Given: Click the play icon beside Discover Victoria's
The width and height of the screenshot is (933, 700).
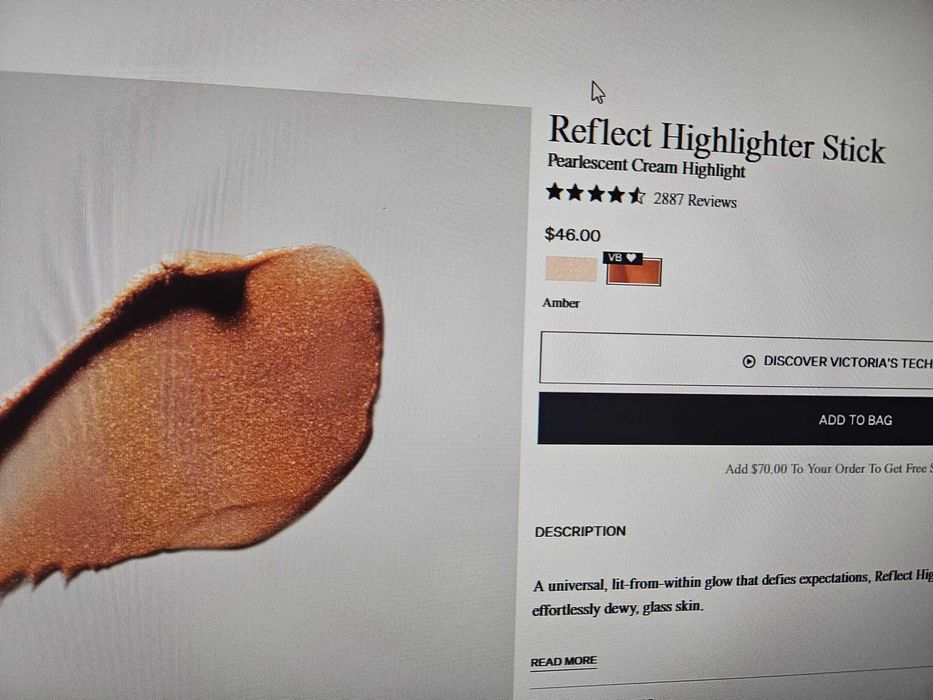Looking at the screenshot, I should point(749,361).
